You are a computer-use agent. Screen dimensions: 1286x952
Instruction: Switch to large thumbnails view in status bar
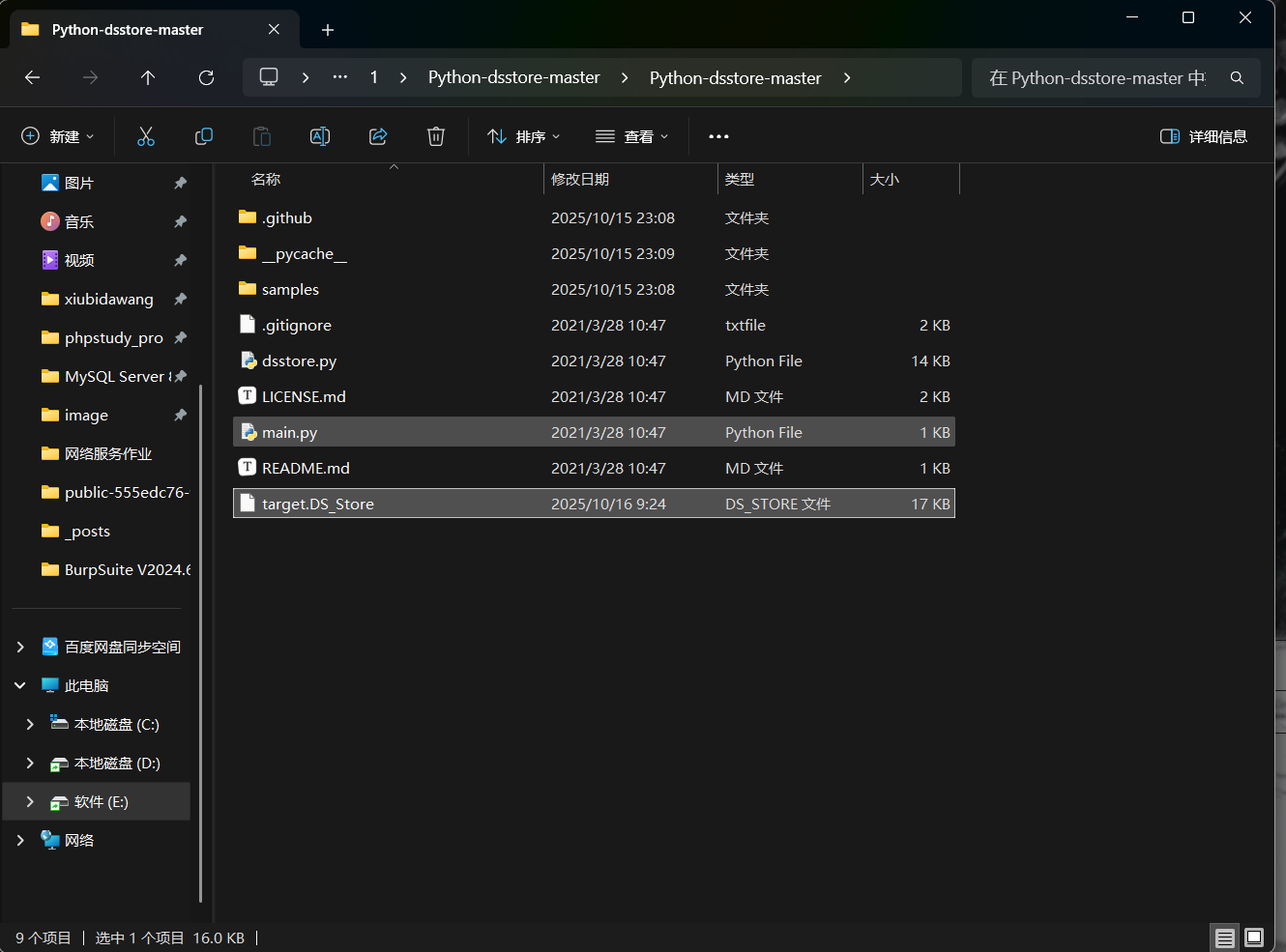click(x=1254, y=938)
